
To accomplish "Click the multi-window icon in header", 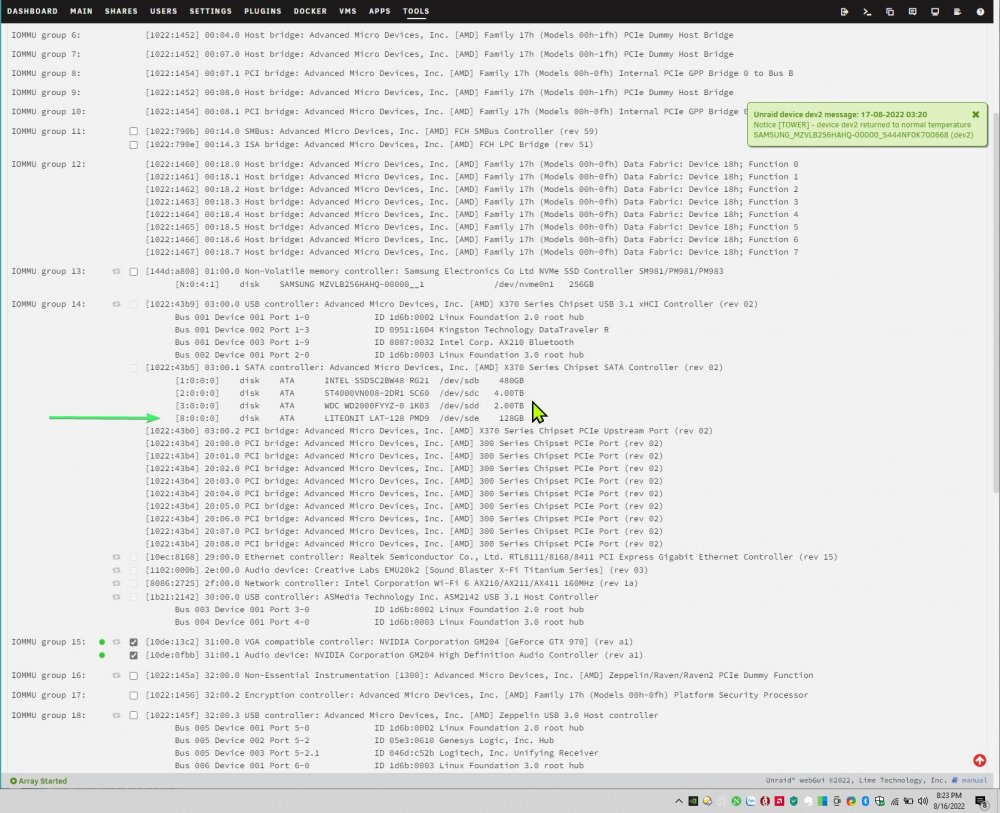I will pos(890,11).
